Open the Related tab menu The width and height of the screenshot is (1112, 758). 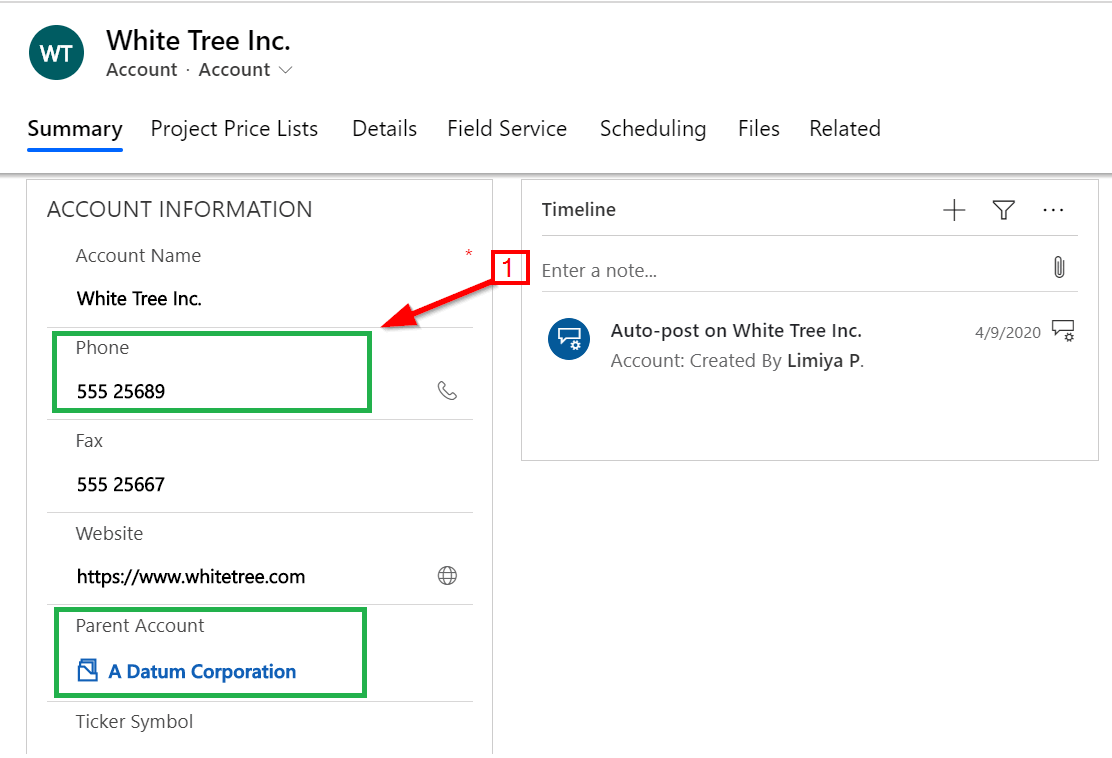[844, 129]
